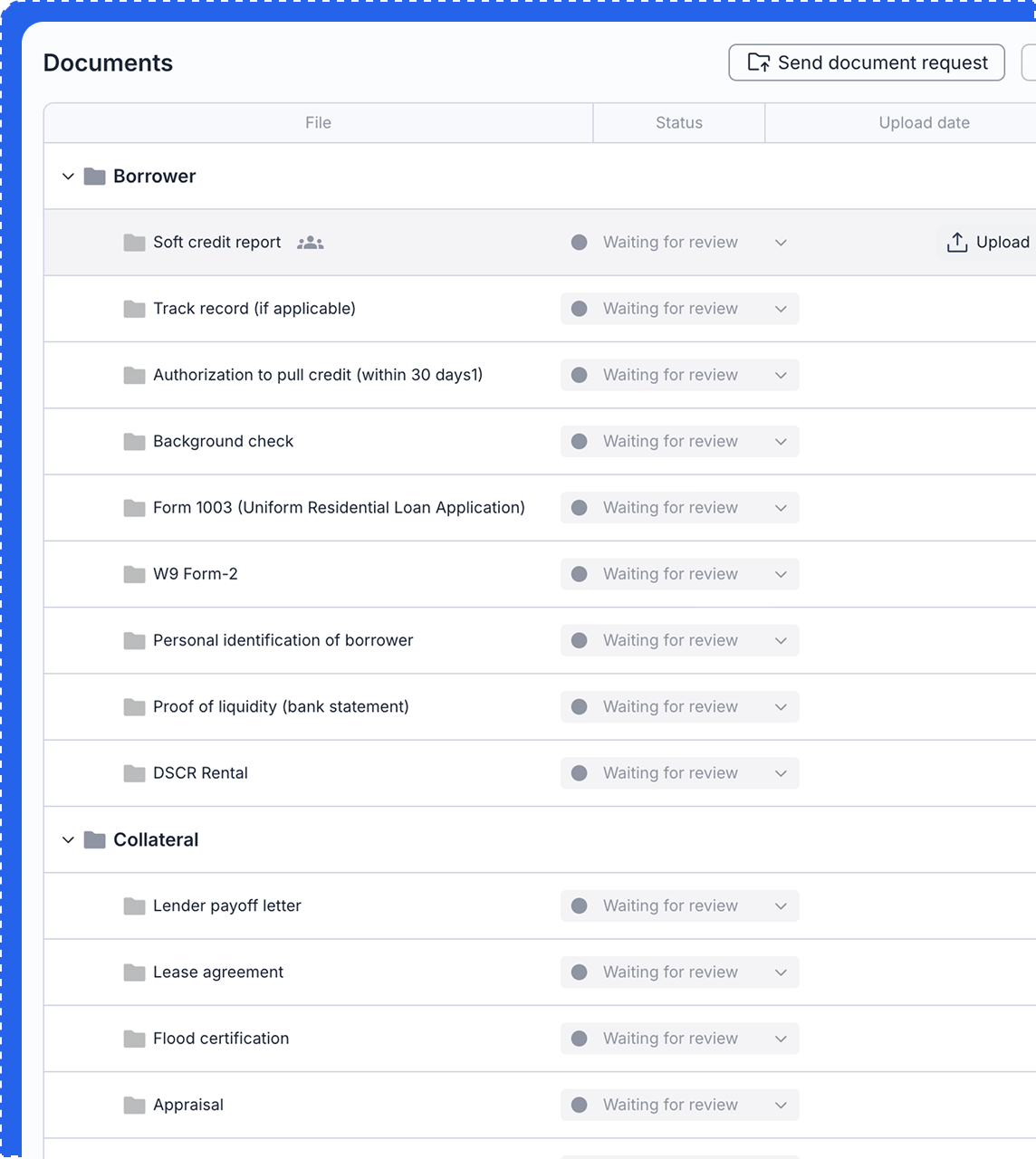
Task: Click the Lender payoff letter folder icon
Action: (134, 906)
